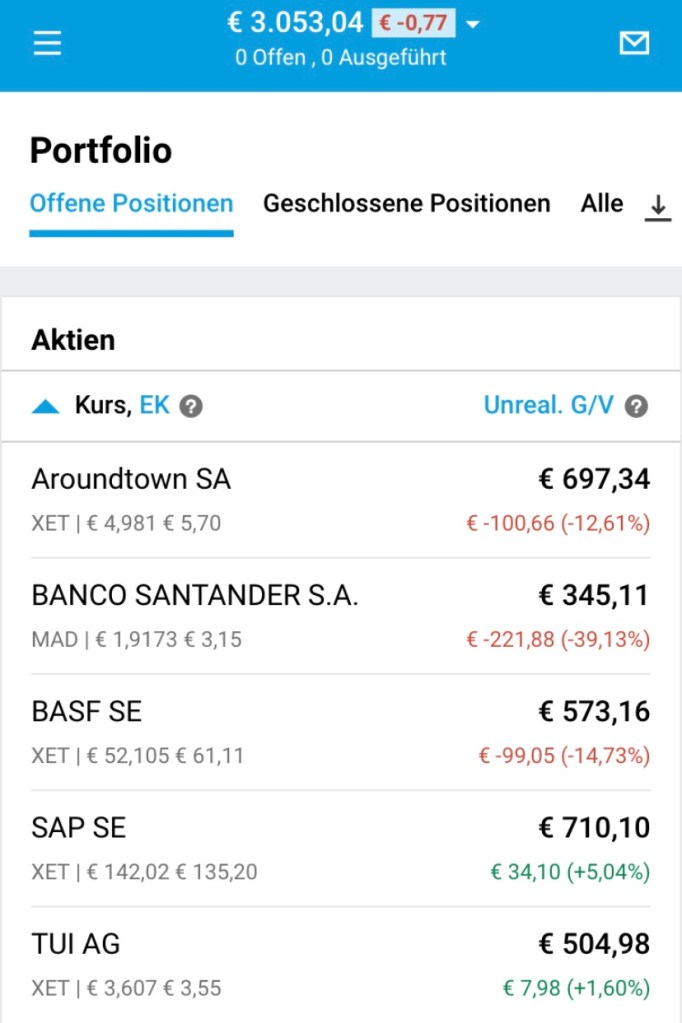Change the Unreal. G/V column display
682x1023 pixels.
tap(549, 406)
